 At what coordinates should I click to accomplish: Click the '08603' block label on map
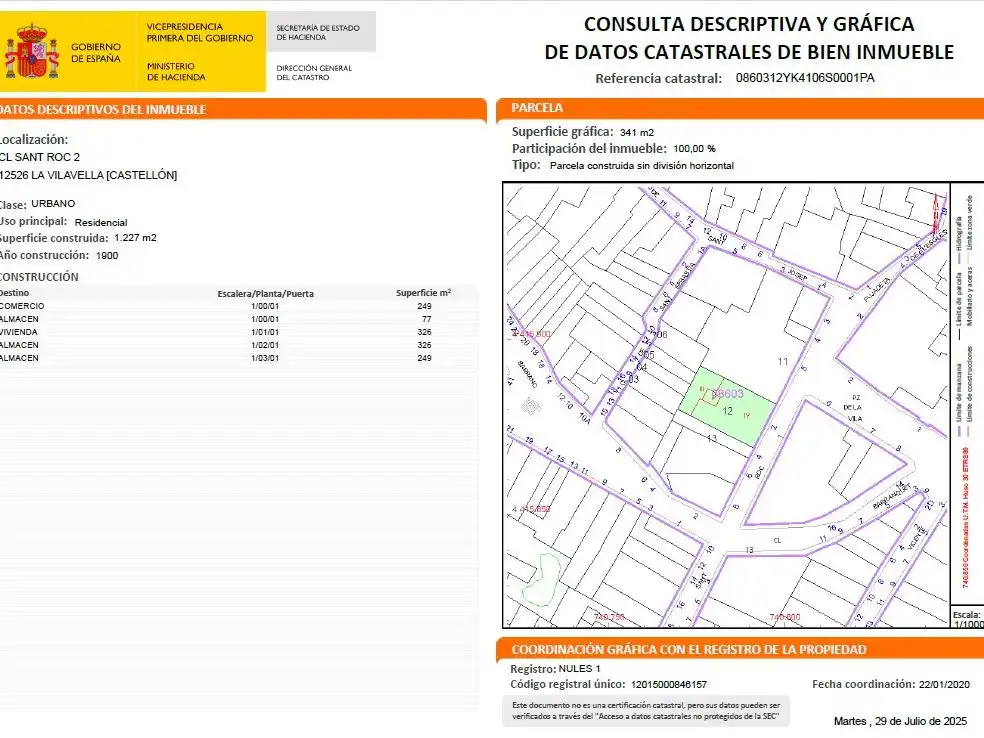point(727,393)
